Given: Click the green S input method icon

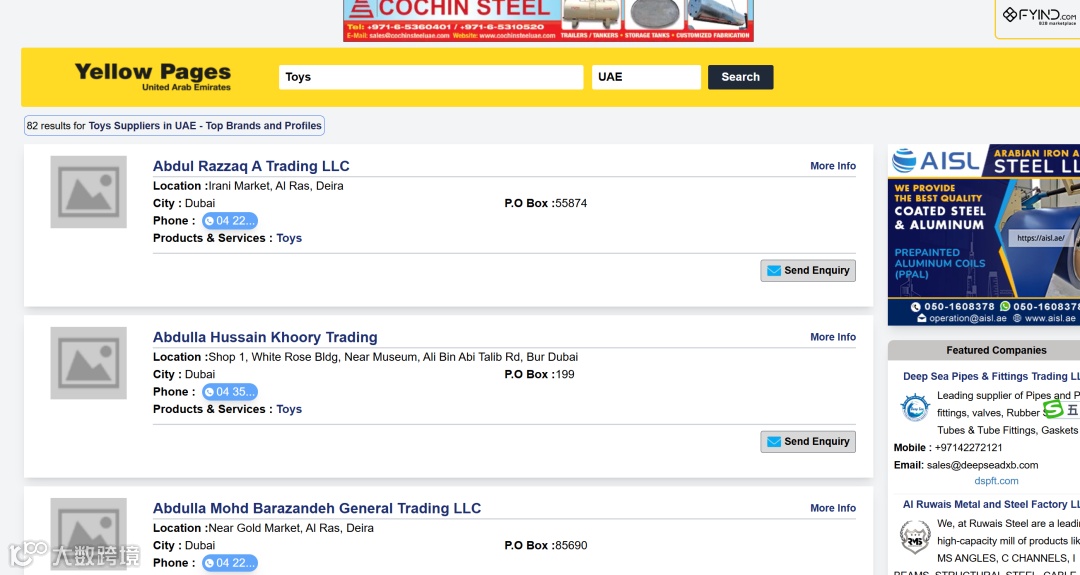Looking at the screenshot, I should pos(1053,409).
